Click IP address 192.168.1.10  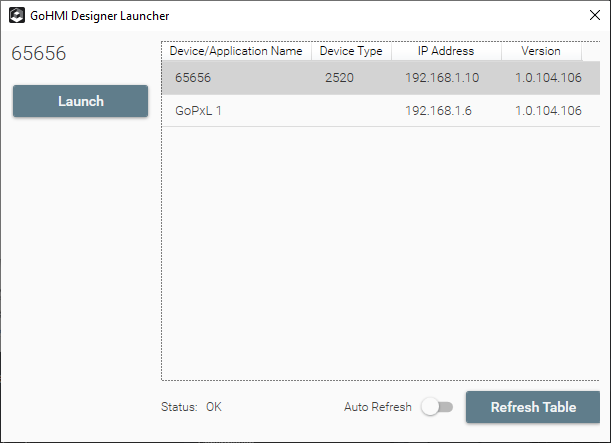pos(442,78)
